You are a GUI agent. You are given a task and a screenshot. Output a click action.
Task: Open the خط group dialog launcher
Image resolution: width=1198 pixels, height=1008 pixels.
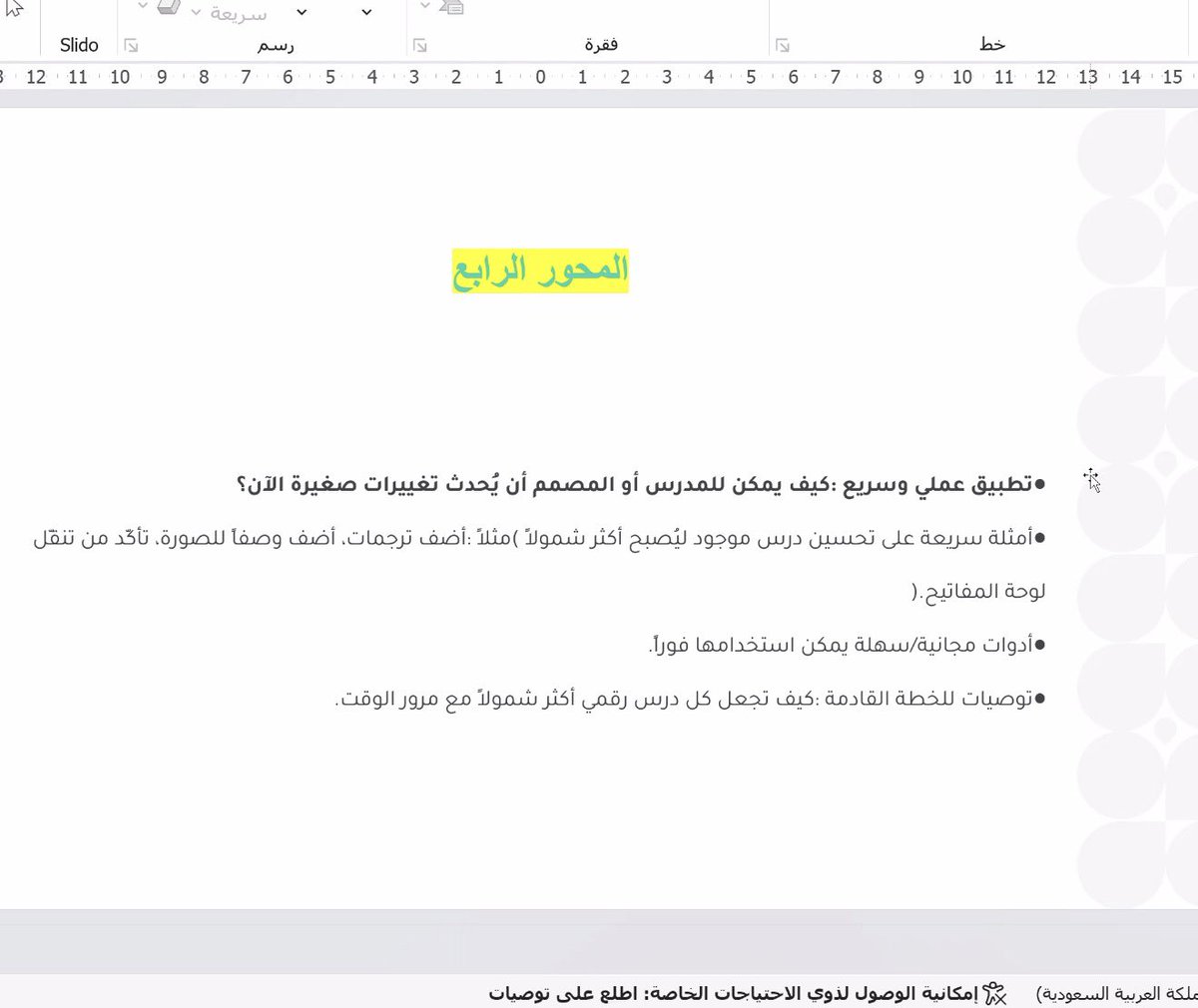[783, 45]
